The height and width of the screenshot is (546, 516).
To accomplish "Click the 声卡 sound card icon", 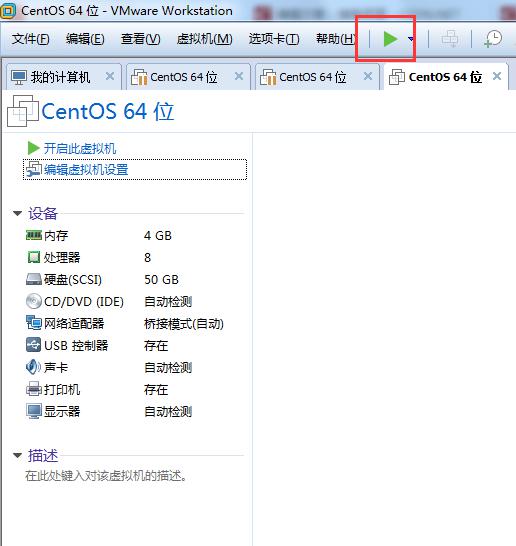I will 33,367.
